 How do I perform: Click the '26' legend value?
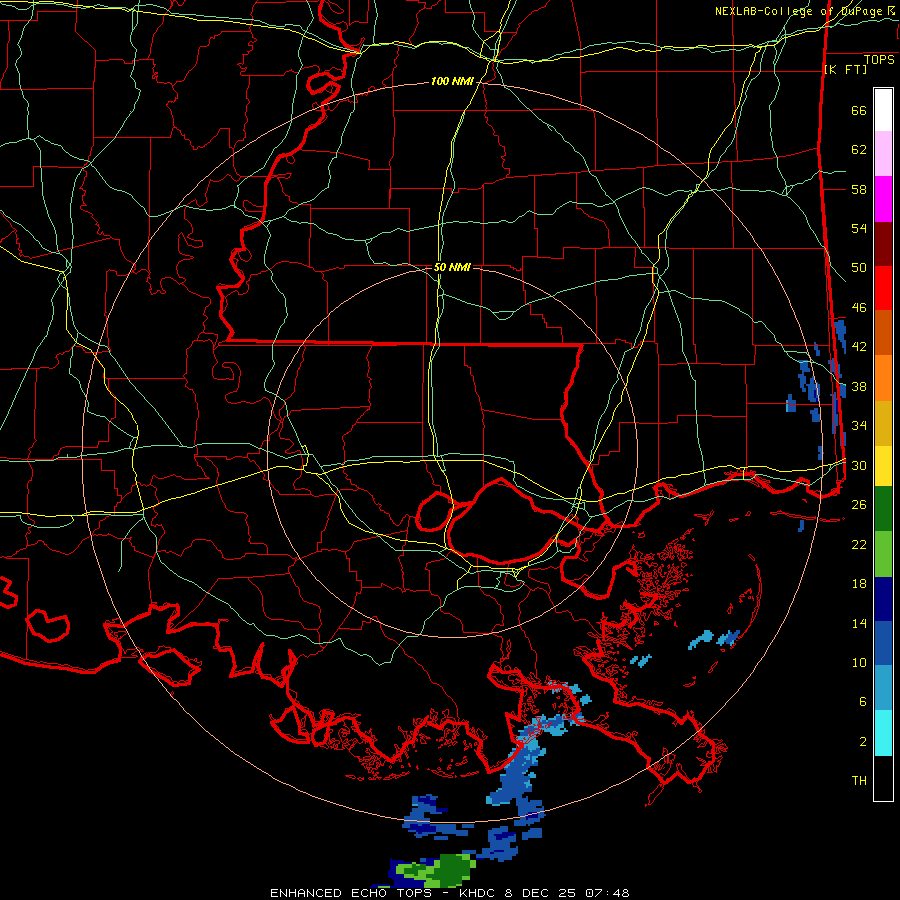[x=859, y=505]
